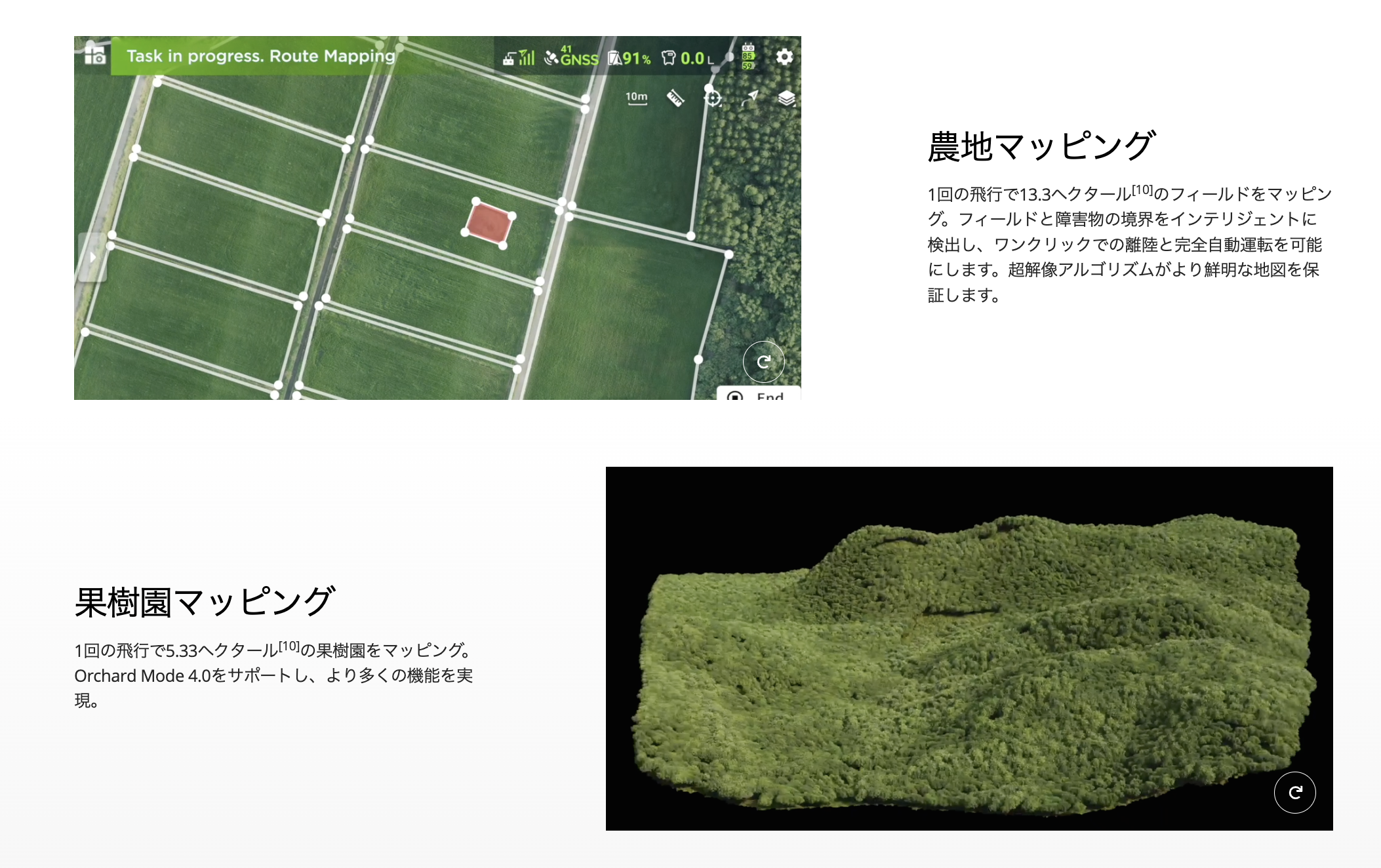Click the spray tank 0.0 L indicator
Image resolution: width=1381 pixels, height=868 pixels.
[x=687, y=58]
